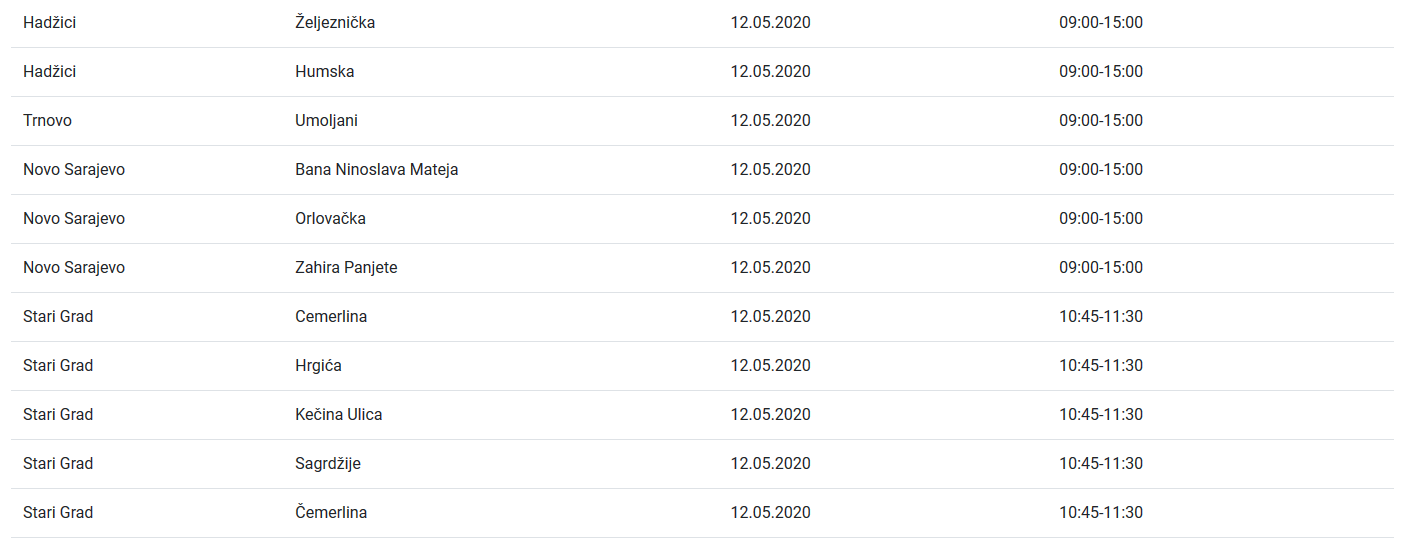Click Stari Grad beside Kečina Ulica
The width and height of the screenshot is (1414, 539).
58,414
